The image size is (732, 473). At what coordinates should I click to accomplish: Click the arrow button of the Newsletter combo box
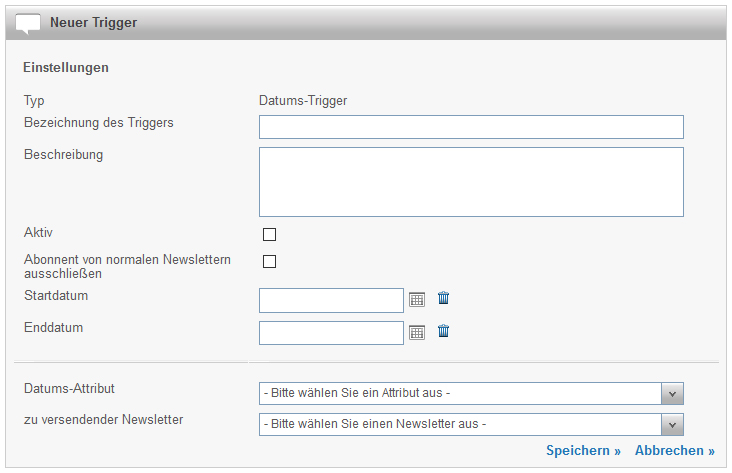tap(673, 424)
